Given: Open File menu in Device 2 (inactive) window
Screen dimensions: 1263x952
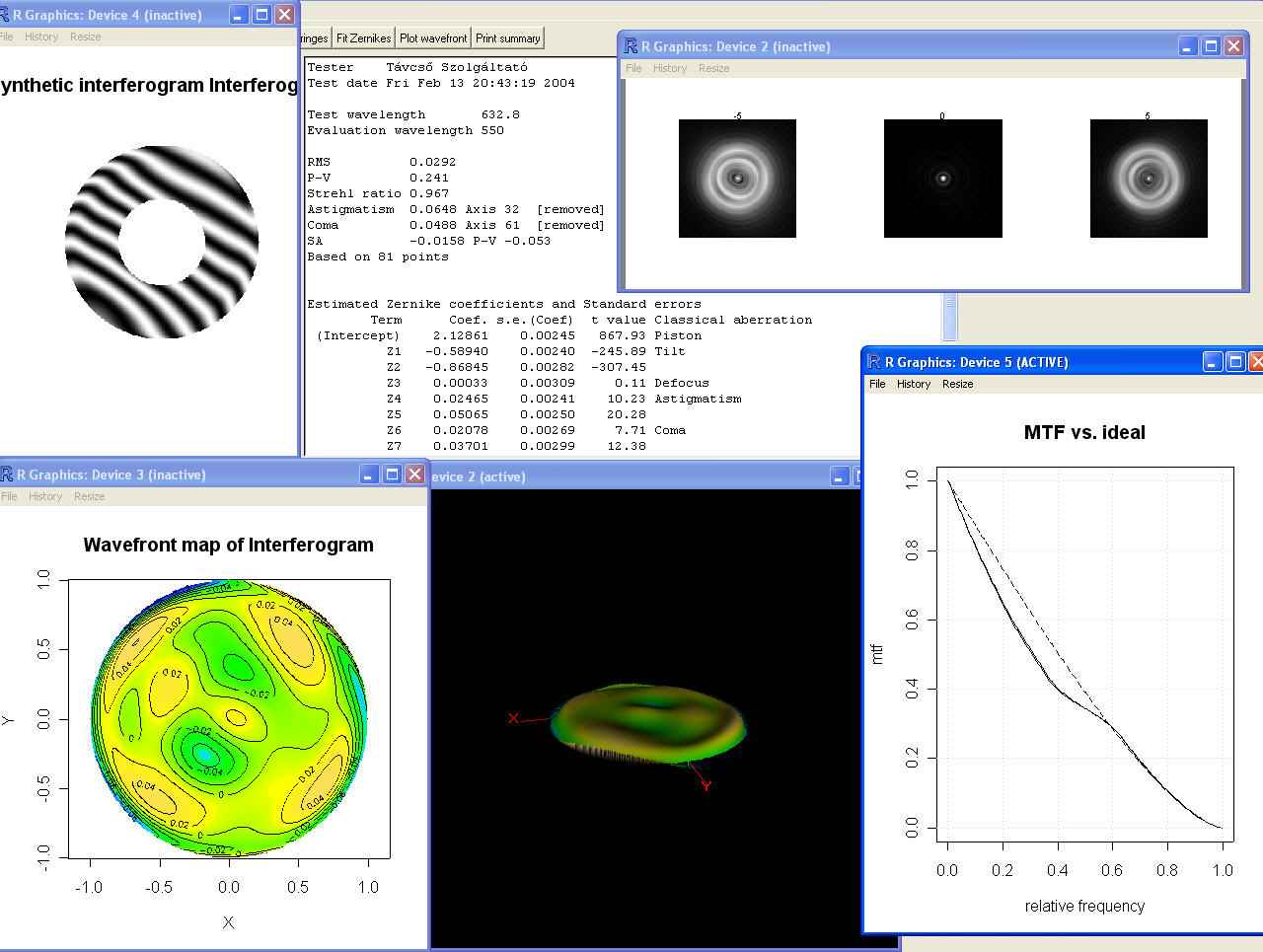Looking at the screenshot, I should coord(633,68).
